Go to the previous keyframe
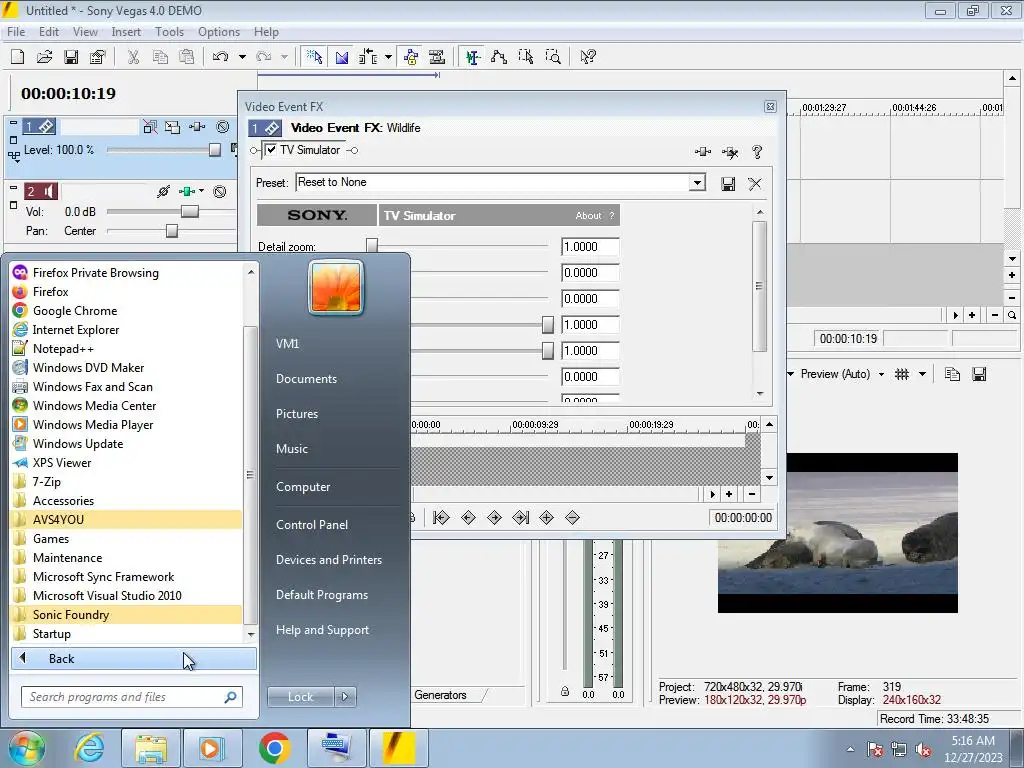1024x768 pixels. click(468, 518)
